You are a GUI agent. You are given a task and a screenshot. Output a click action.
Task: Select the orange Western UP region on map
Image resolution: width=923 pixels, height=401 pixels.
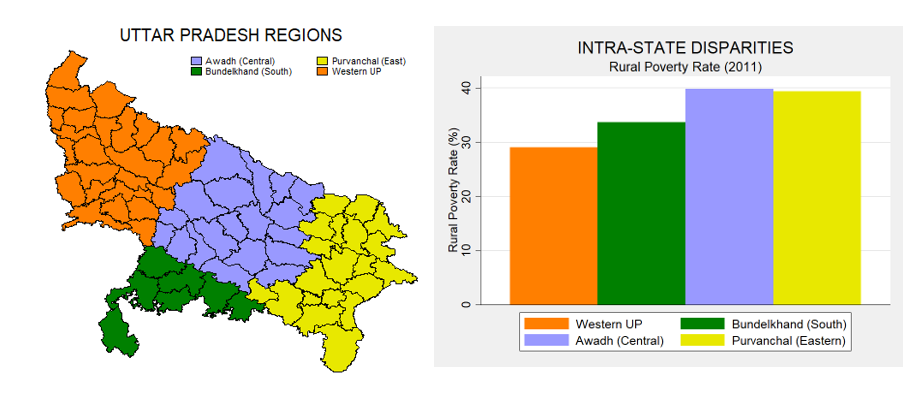tap(110, 150)
